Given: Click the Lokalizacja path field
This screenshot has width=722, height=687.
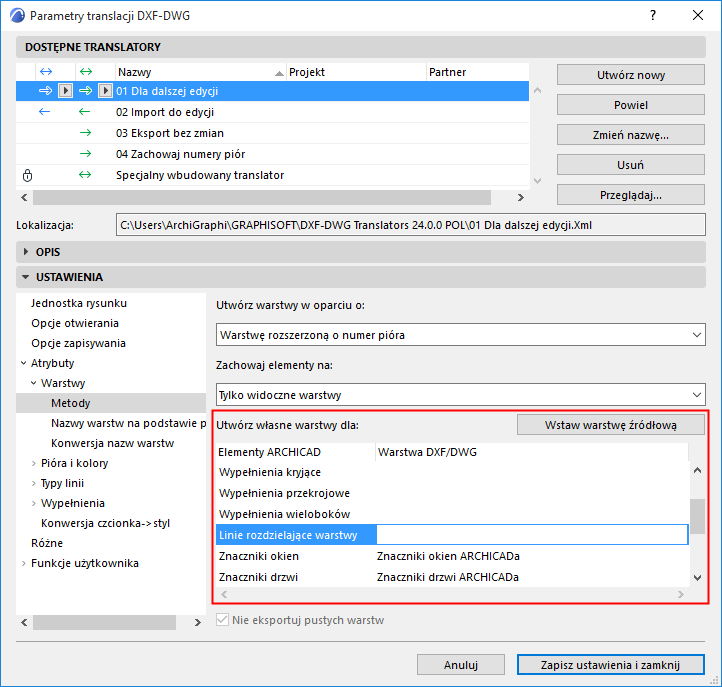Looking at the screenshot, I should coord(410,225).
